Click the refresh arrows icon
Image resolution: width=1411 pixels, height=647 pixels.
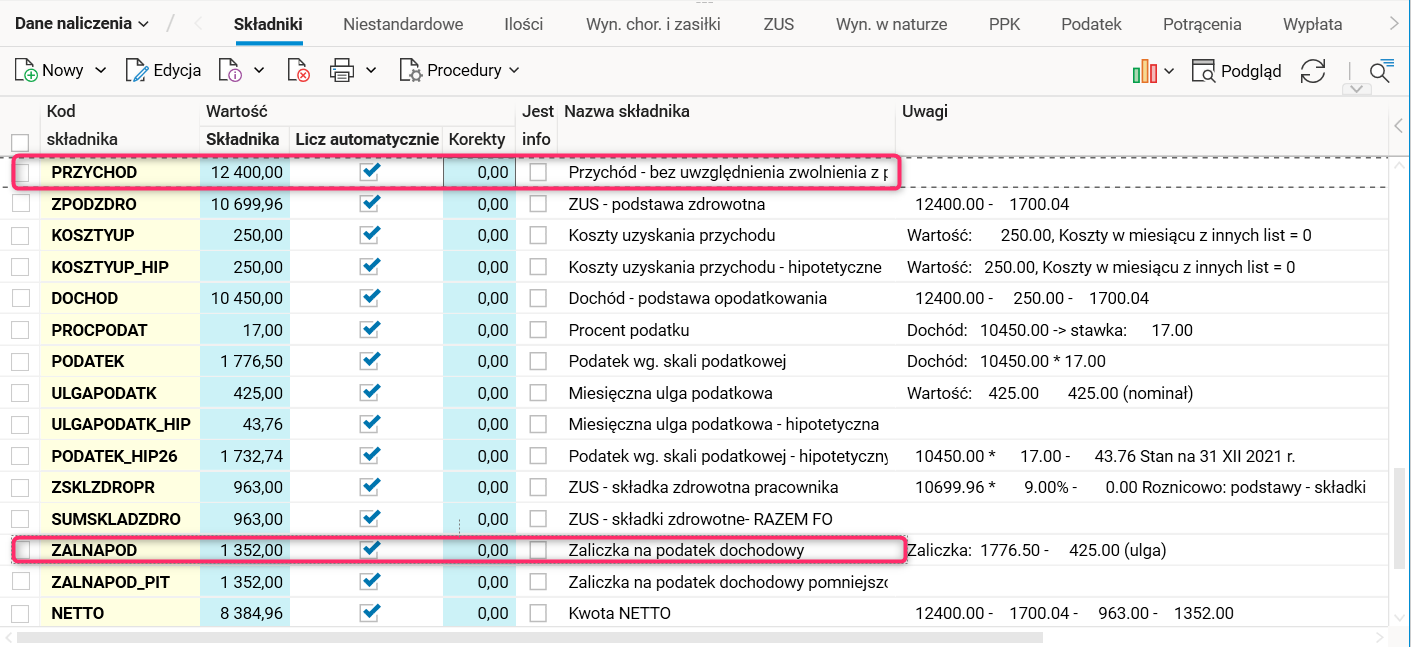click(x=1313, y=71)
